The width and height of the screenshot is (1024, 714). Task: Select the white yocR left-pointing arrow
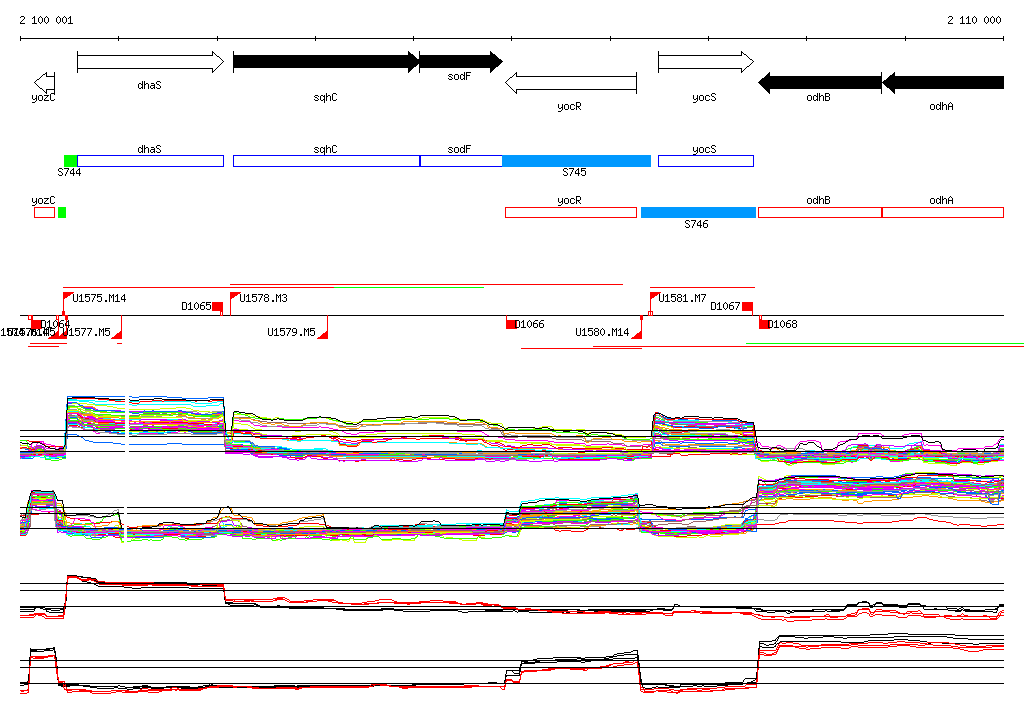tap(571, 83)
